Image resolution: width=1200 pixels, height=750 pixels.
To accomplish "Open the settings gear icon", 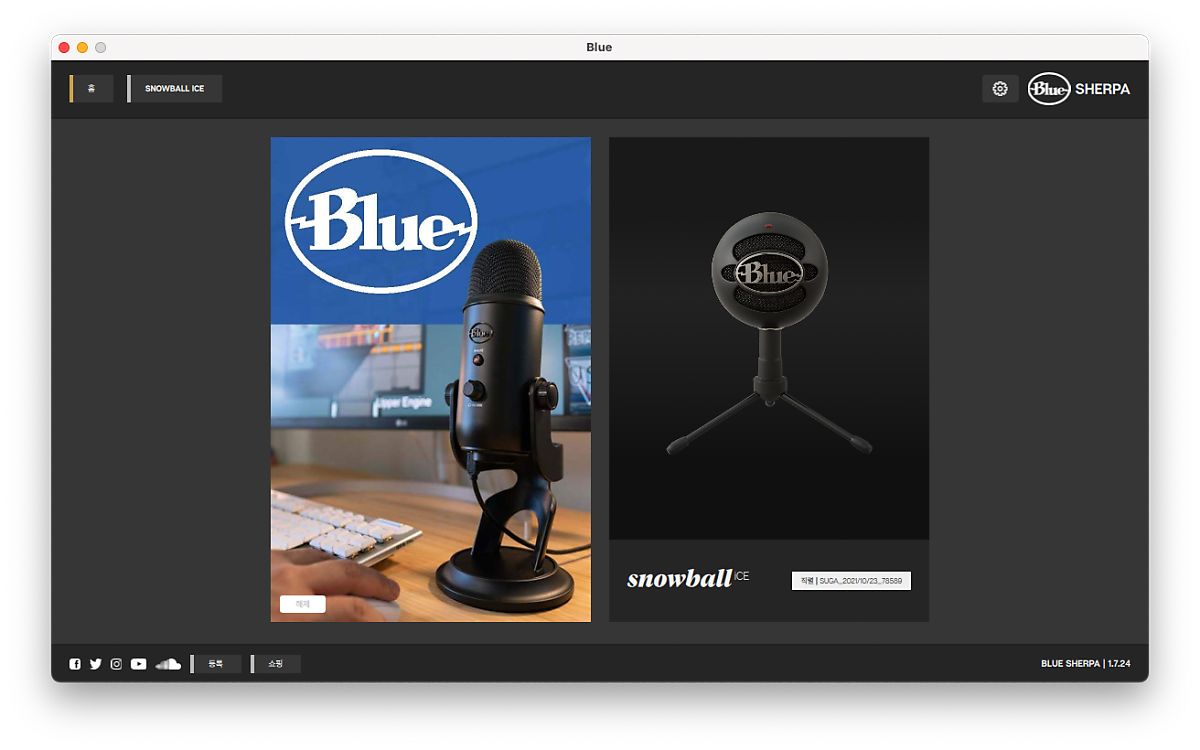I will (x=1000, y=89).
